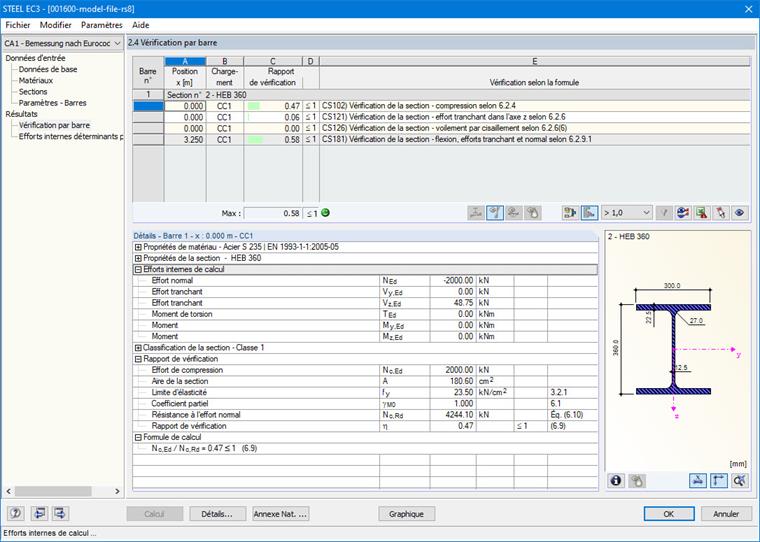Image resolution: width=760 pixels, height=542 pixels.
Task: Click the 'Annexe Nat. ...' button
Action: click(281, 514)
